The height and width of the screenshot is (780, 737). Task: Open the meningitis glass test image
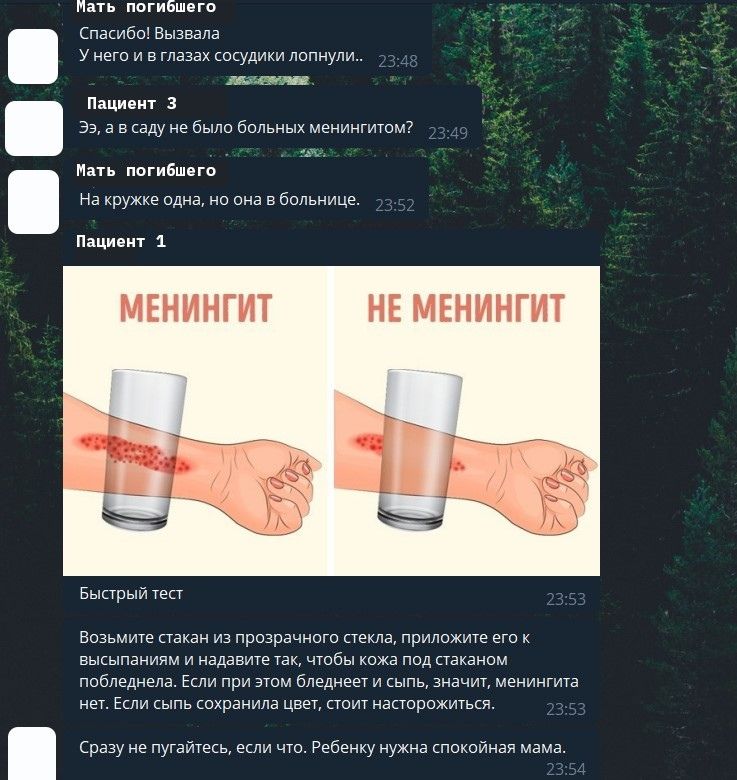click(x=331, y=421)
